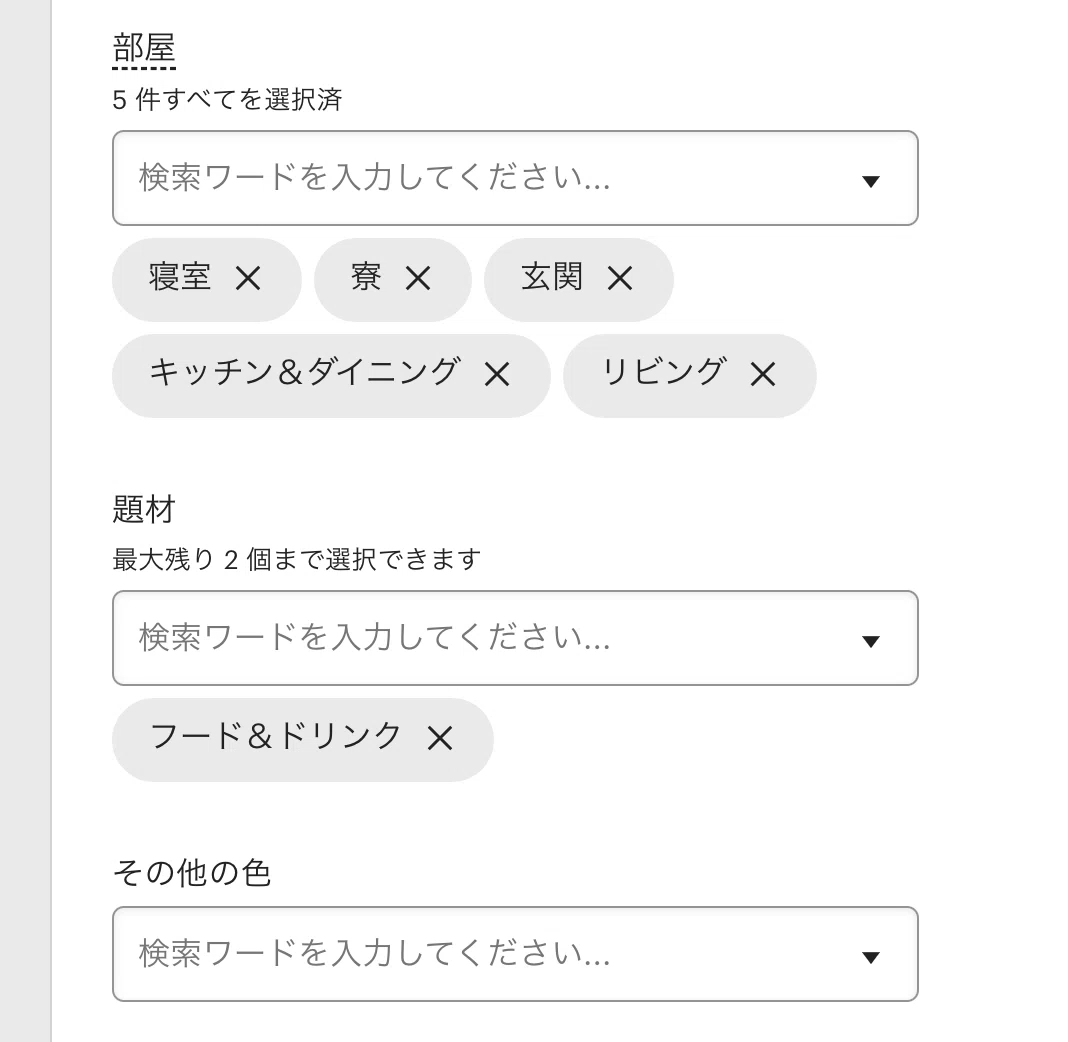Screen dimensions: 1068x1042
Task: Click the 寮 chip text
Action: pos(366,278)
